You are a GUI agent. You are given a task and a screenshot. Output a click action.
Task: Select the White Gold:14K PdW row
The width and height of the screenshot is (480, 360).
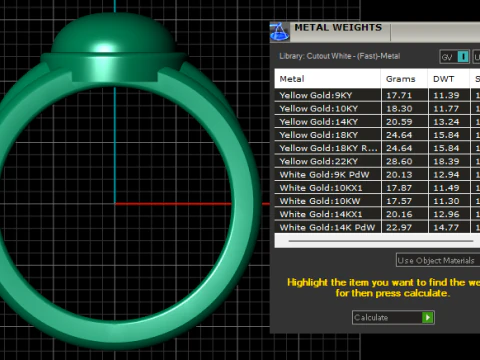click(377, 227)
